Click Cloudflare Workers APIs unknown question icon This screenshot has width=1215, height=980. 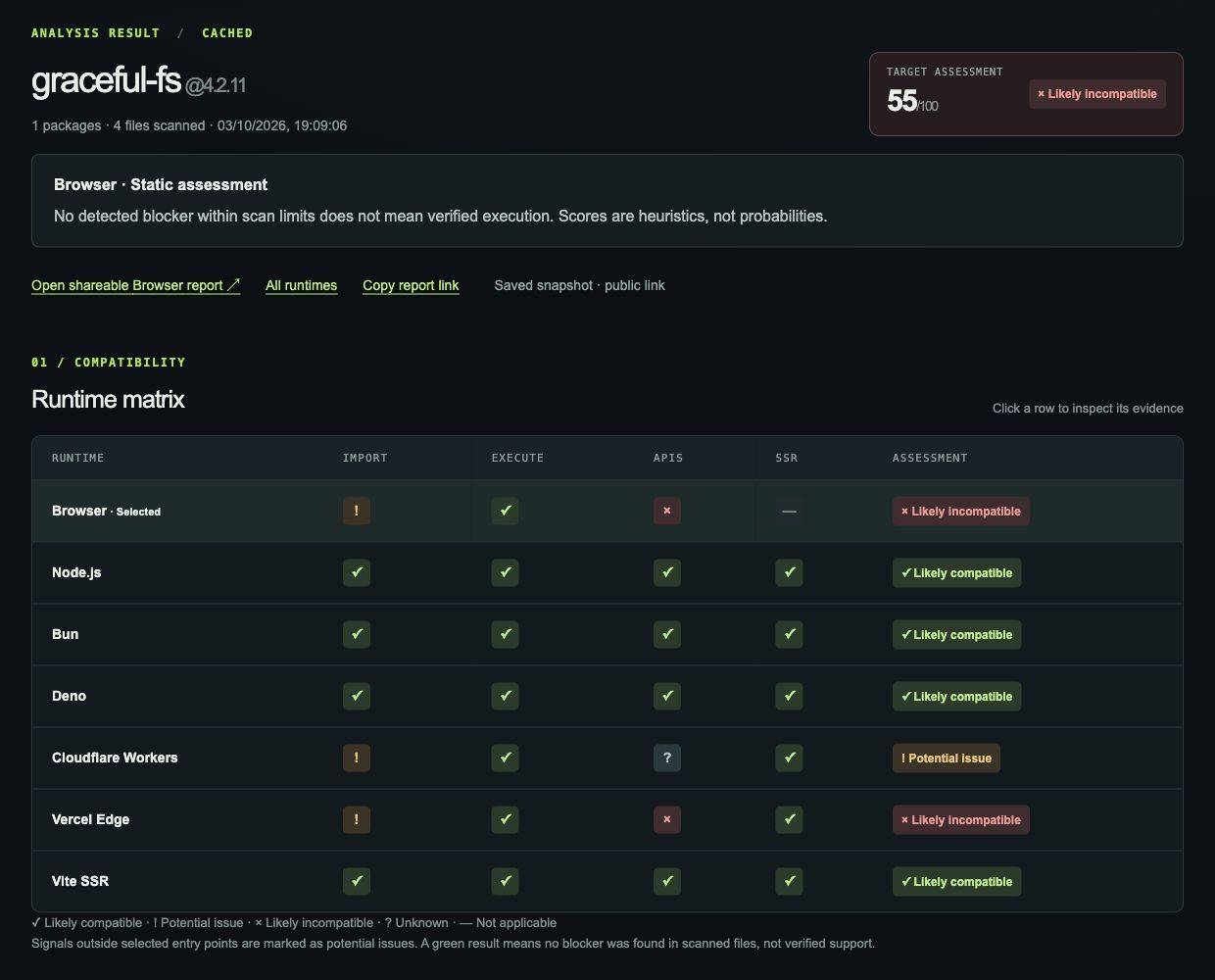pyautogui.click(x=667, y=758)
